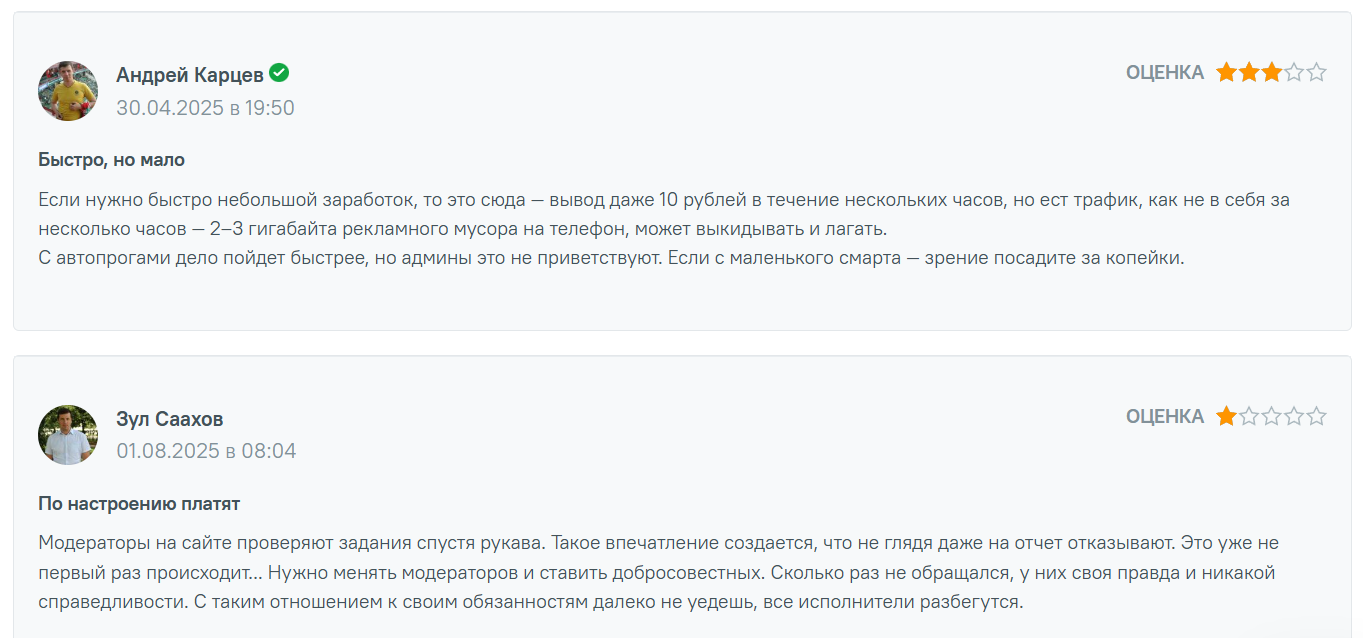1363x638 pixels.
Task: Click the ОЦЕНКА label in Зул Саахов's review
Action: pyautogui.click(x=1165, y=417)
